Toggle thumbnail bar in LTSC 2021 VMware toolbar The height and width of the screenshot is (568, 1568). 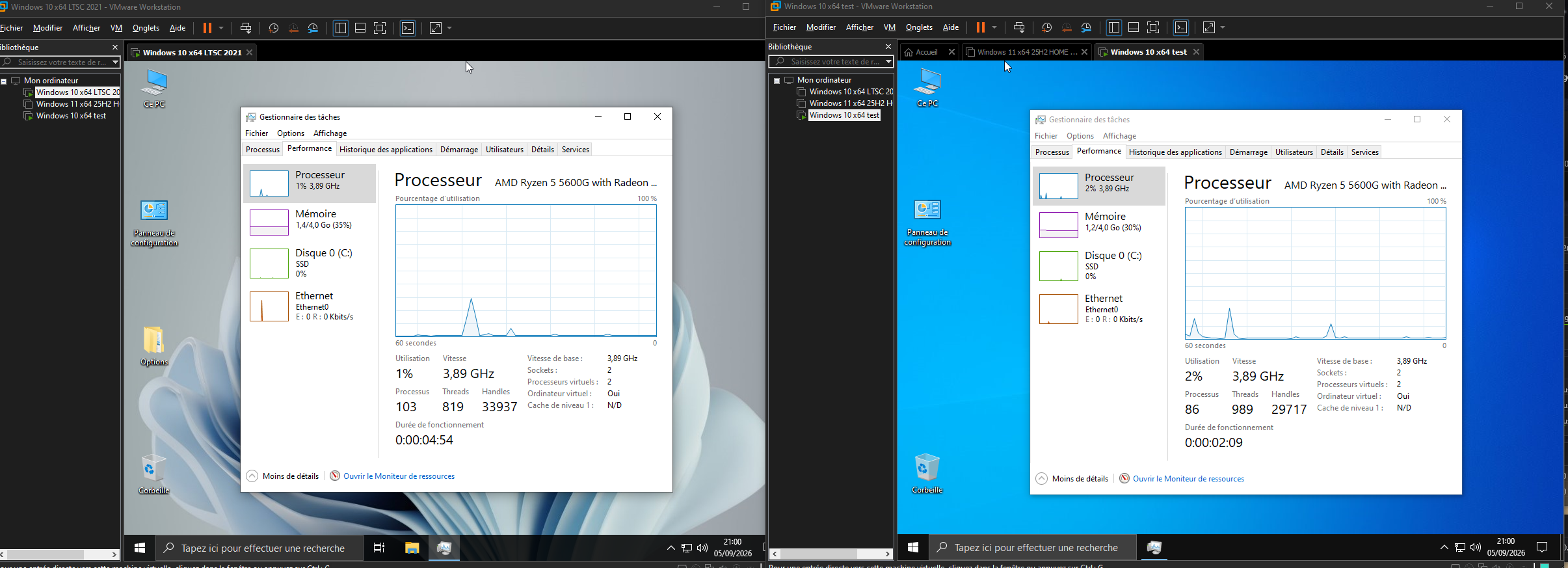(x=360, y=28)
